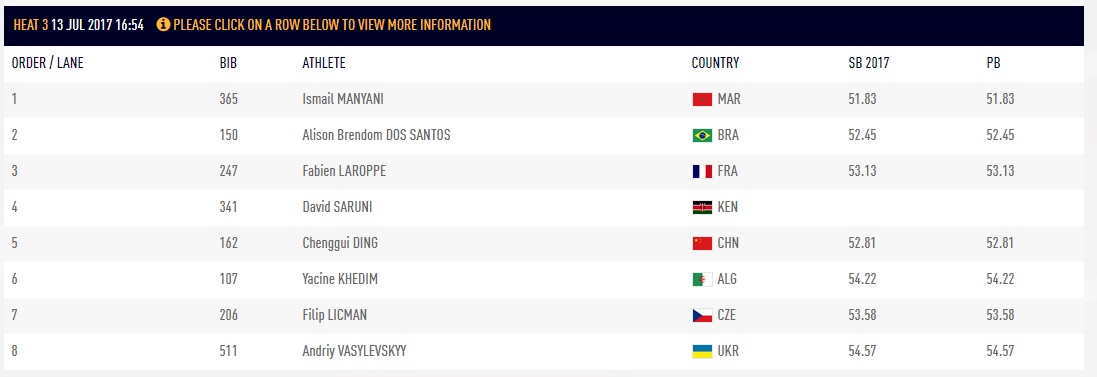Click the Kenya flag icon

pos(702,207)
